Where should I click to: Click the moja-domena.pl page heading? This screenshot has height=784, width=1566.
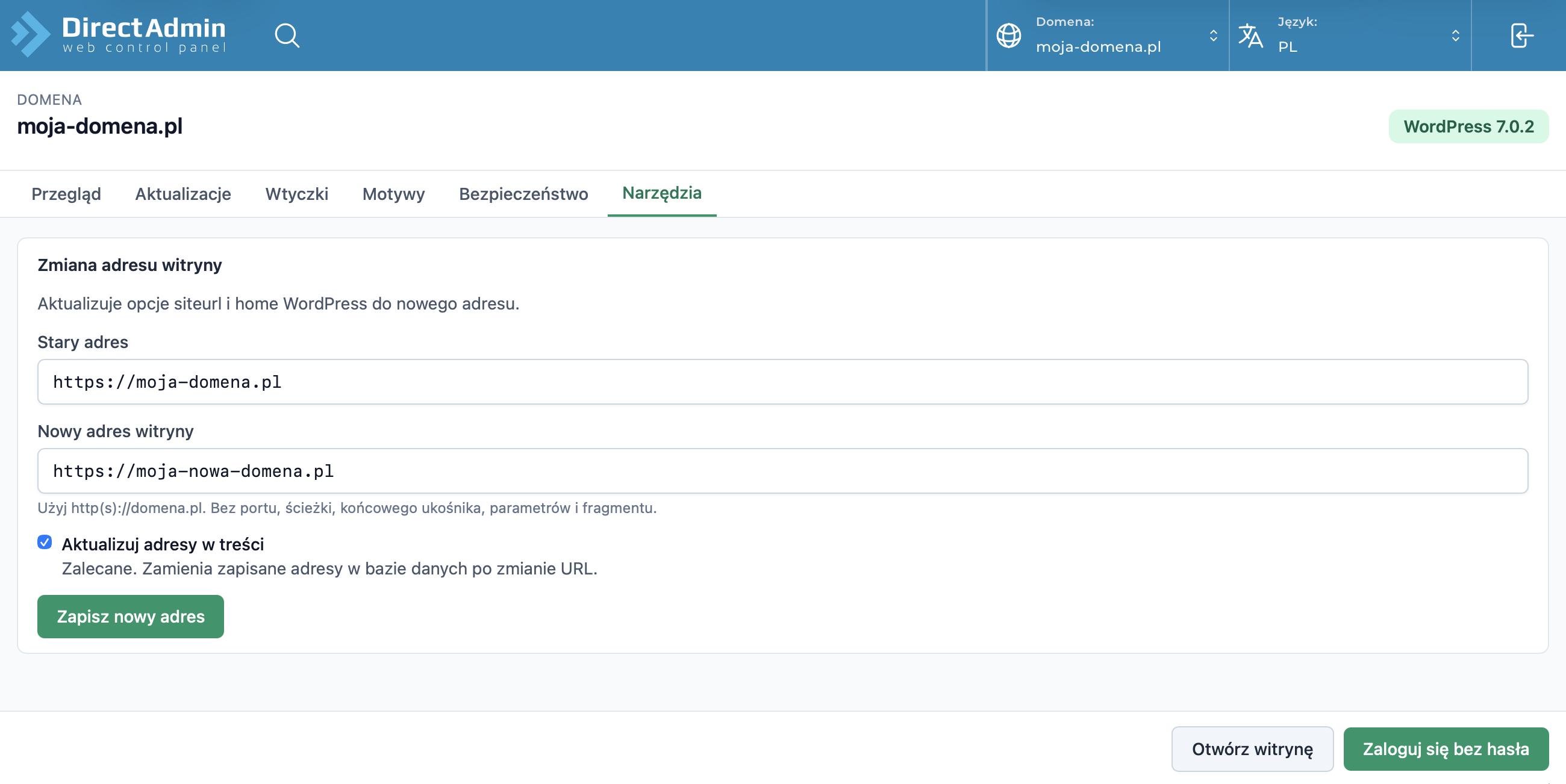(x=100, y=126)
